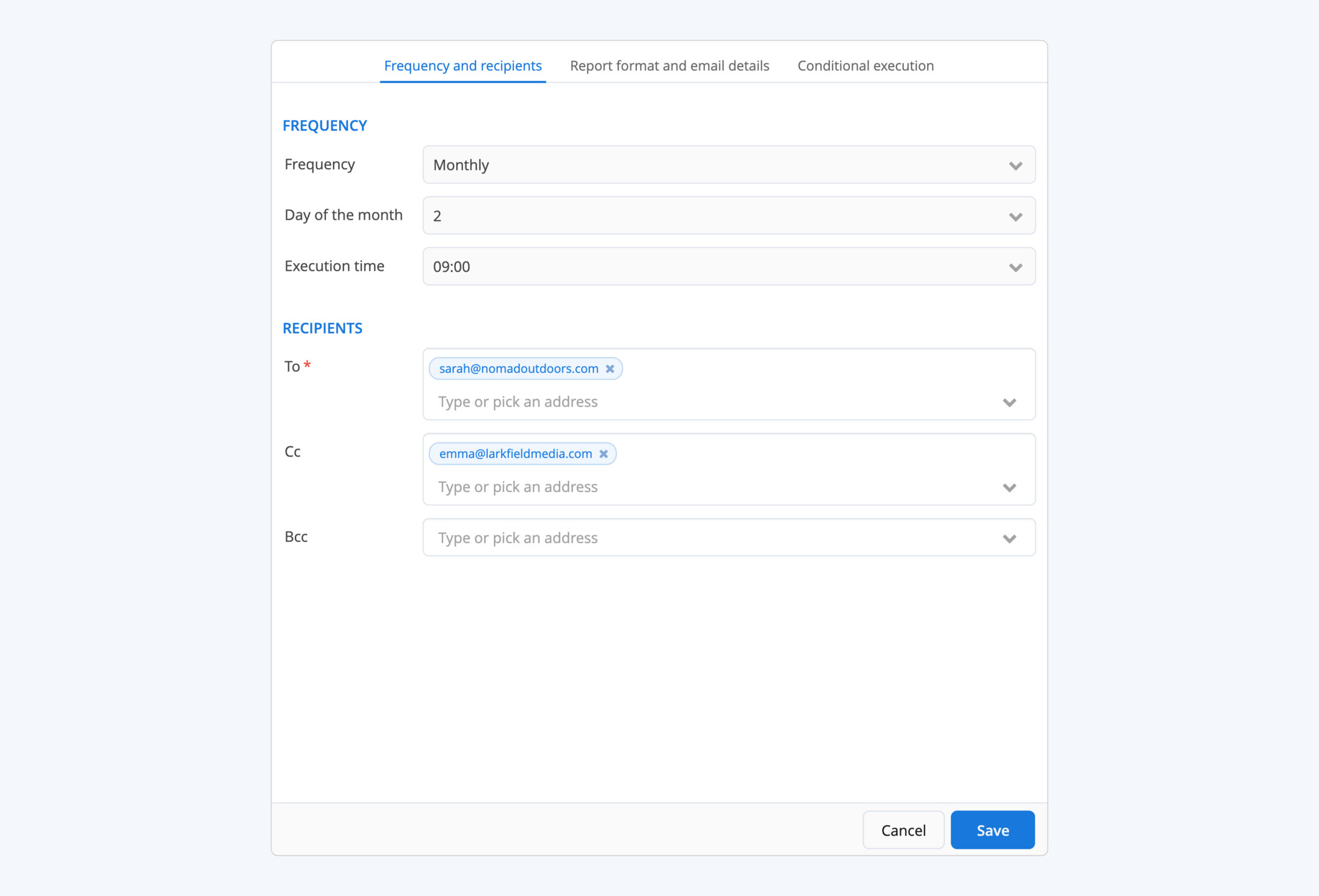
Task: Click the Save button
Action: pyautogui.click(x=992, y=830)
